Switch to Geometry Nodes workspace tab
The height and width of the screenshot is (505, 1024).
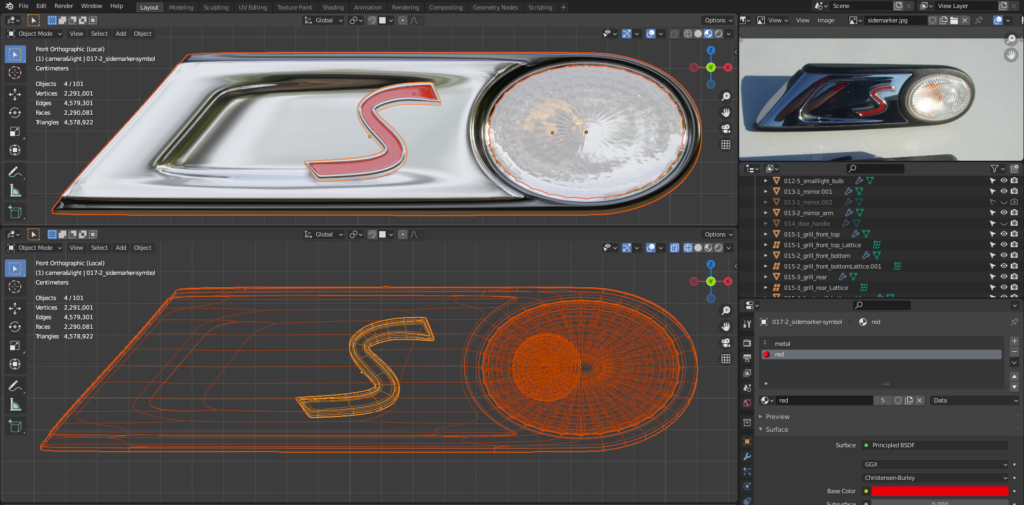(494, 7)
